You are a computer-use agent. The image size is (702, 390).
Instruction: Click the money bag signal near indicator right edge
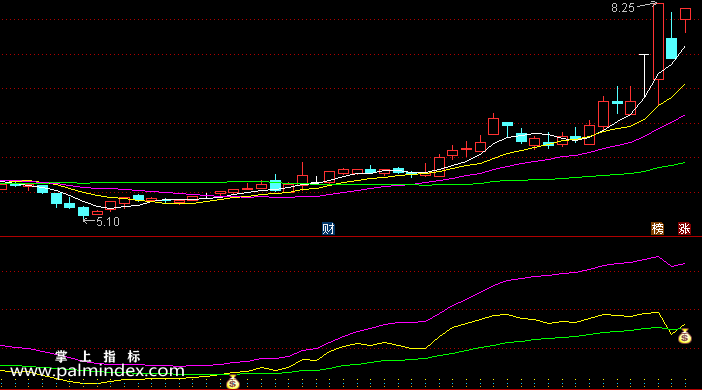pos(685,336)
